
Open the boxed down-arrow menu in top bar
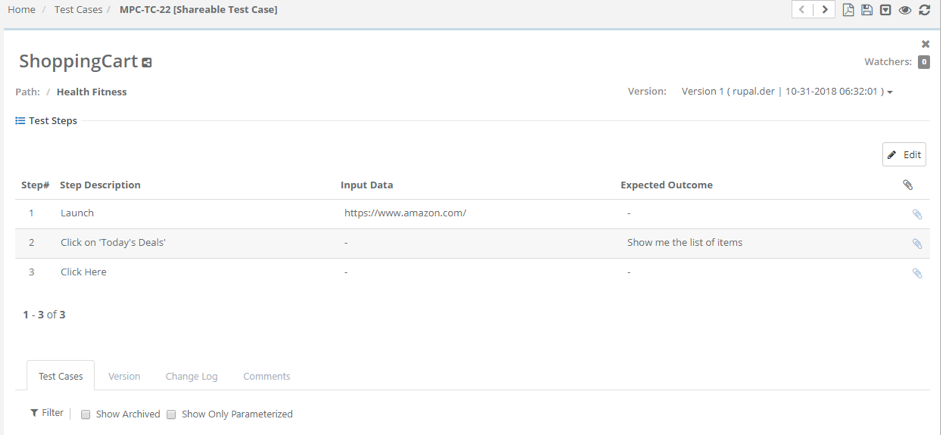pyautogui.click(x=885, y=10)
